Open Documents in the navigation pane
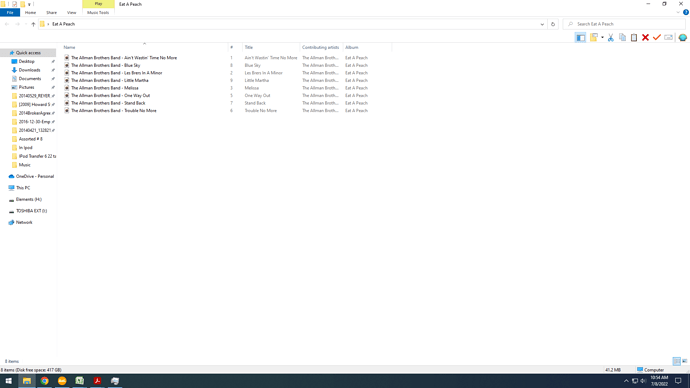Viewport: 690px width, 388px height. pyautogui.click(x=29, y=79)
